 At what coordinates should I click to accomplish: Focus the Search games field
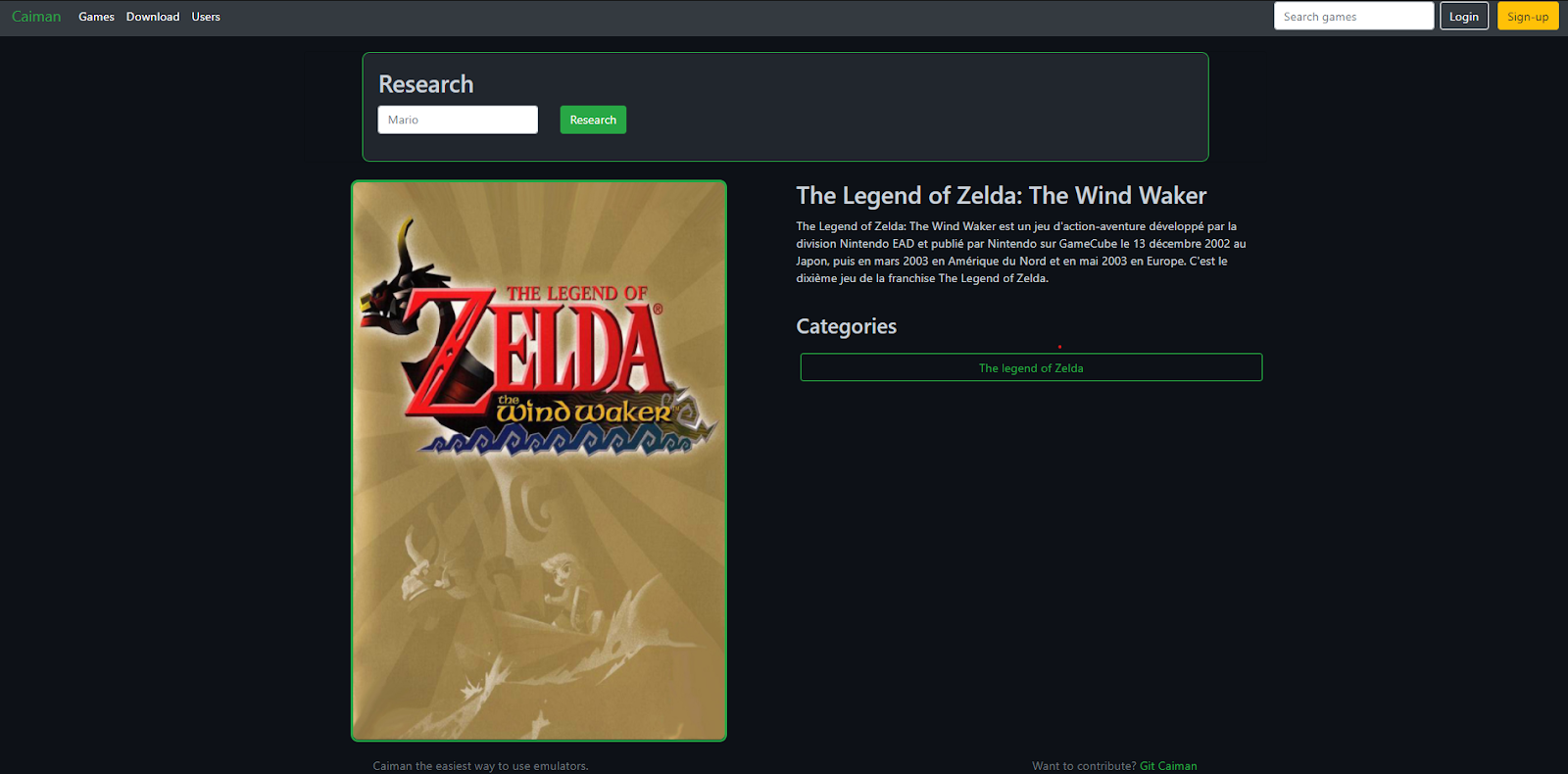coord(1353,16)
